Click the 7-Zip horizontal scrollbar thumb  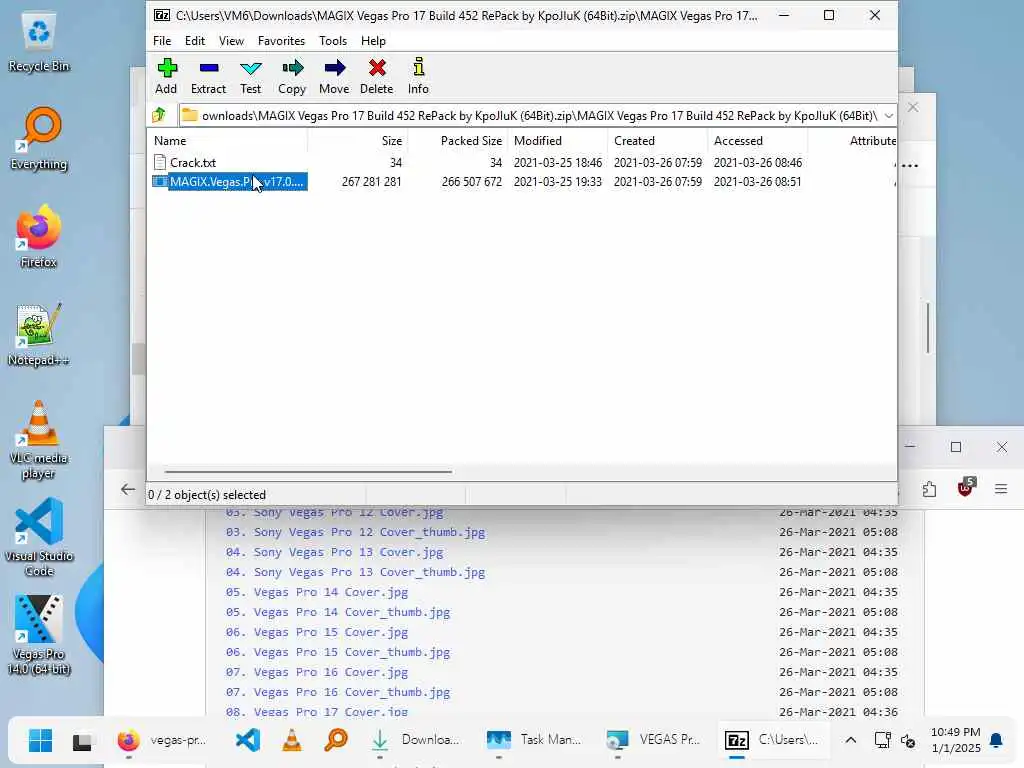coord(308,471)
